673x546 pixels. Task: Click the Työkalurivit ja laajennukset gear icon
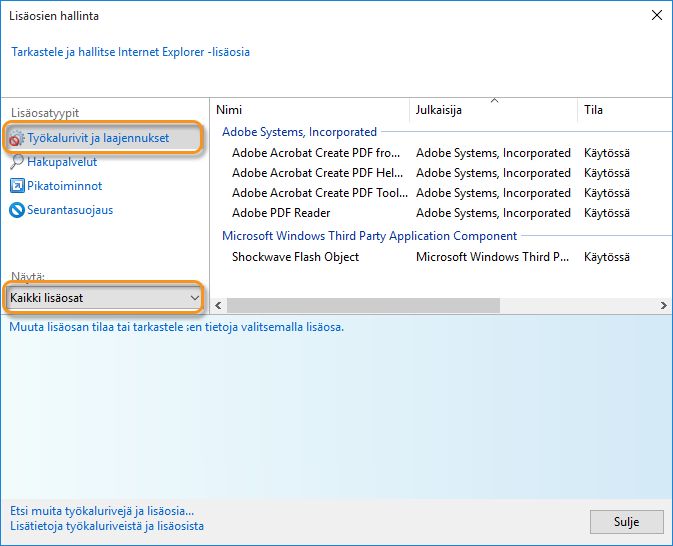click(17, 138)
